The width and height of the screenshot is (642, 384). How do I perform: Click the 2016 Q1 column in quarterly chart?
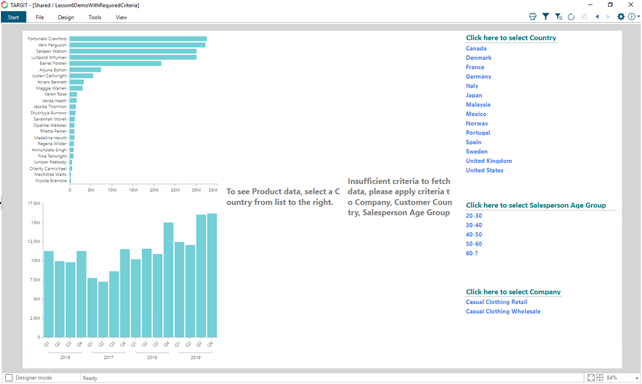[x=49, y=294]
